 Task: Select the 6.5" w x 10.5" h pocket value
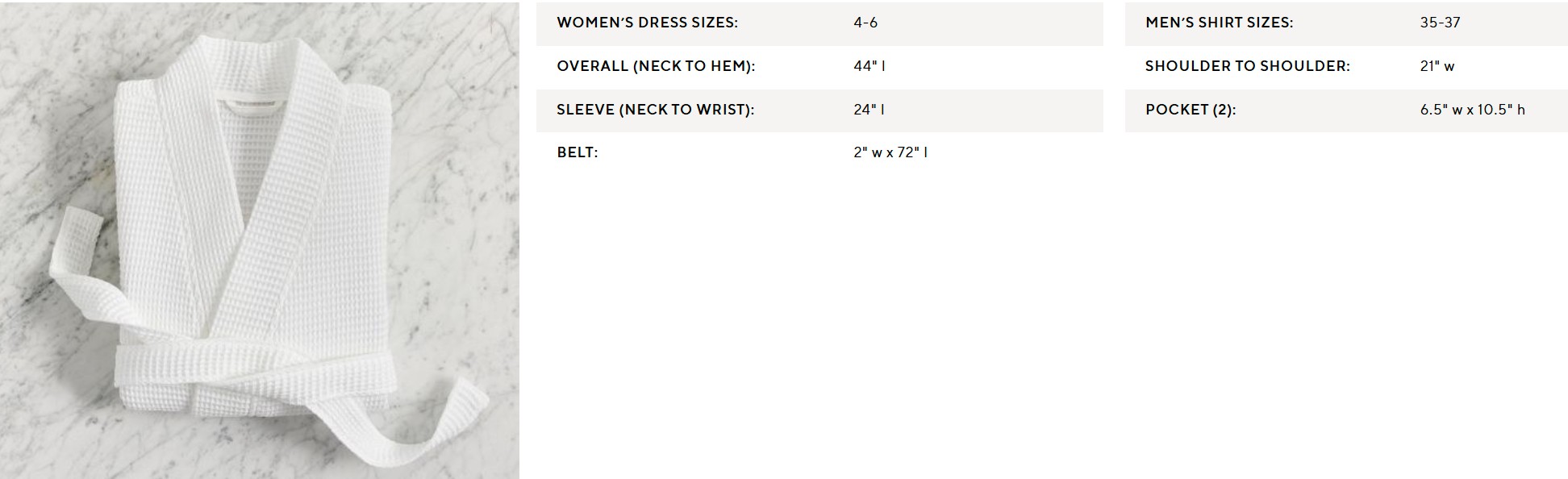(x=1472, y=110)
